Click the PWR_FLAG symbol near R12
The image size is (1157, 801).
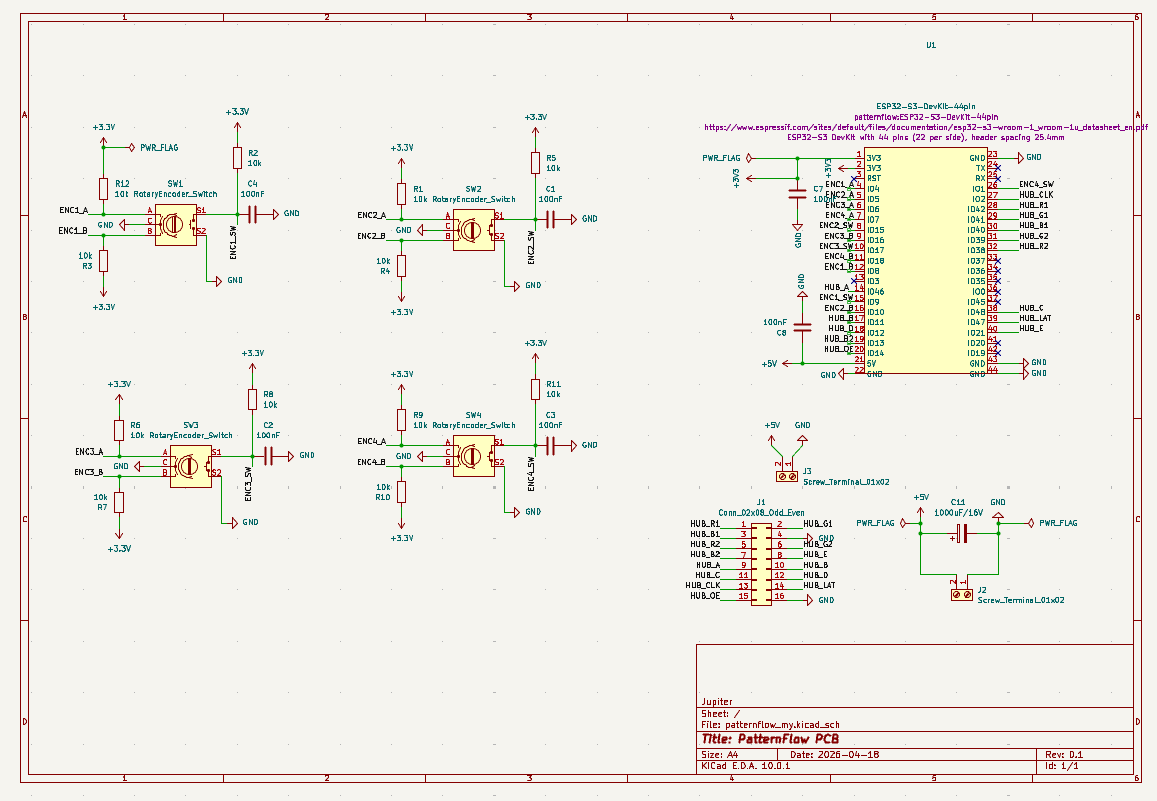pos(158,147)
